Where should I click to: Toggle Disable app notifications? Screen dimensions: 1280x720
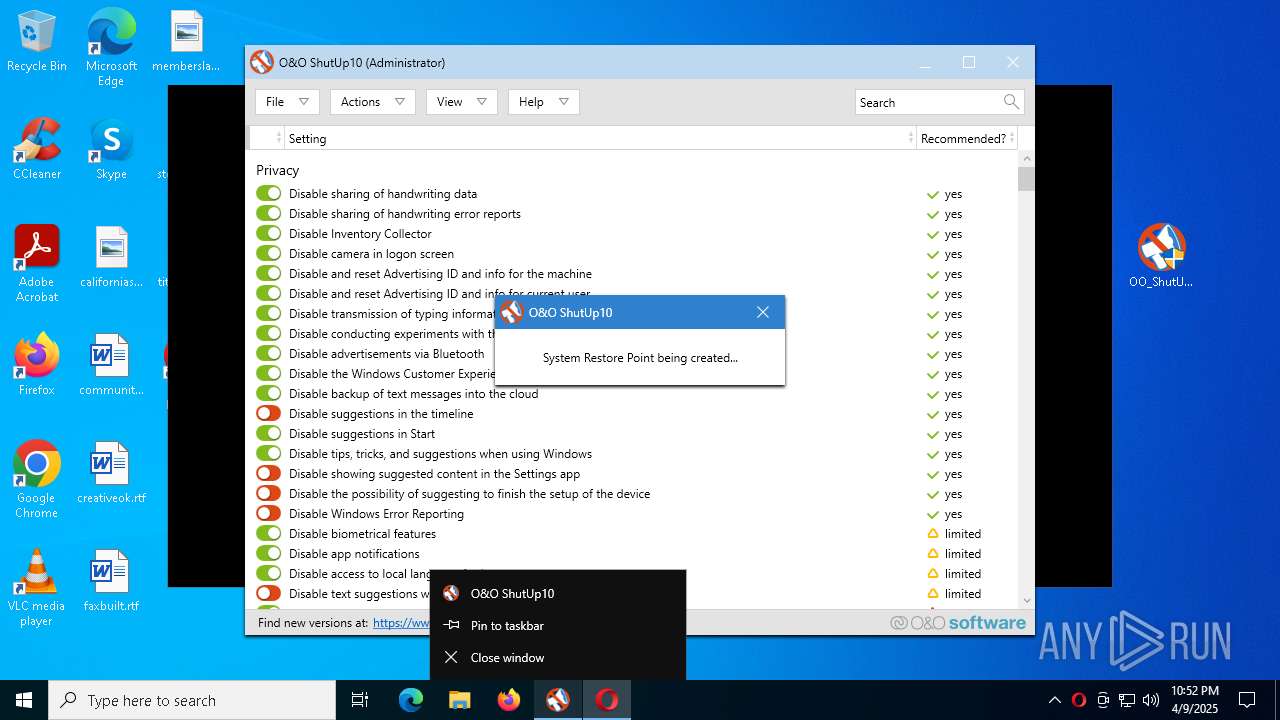tap(268, 554)
